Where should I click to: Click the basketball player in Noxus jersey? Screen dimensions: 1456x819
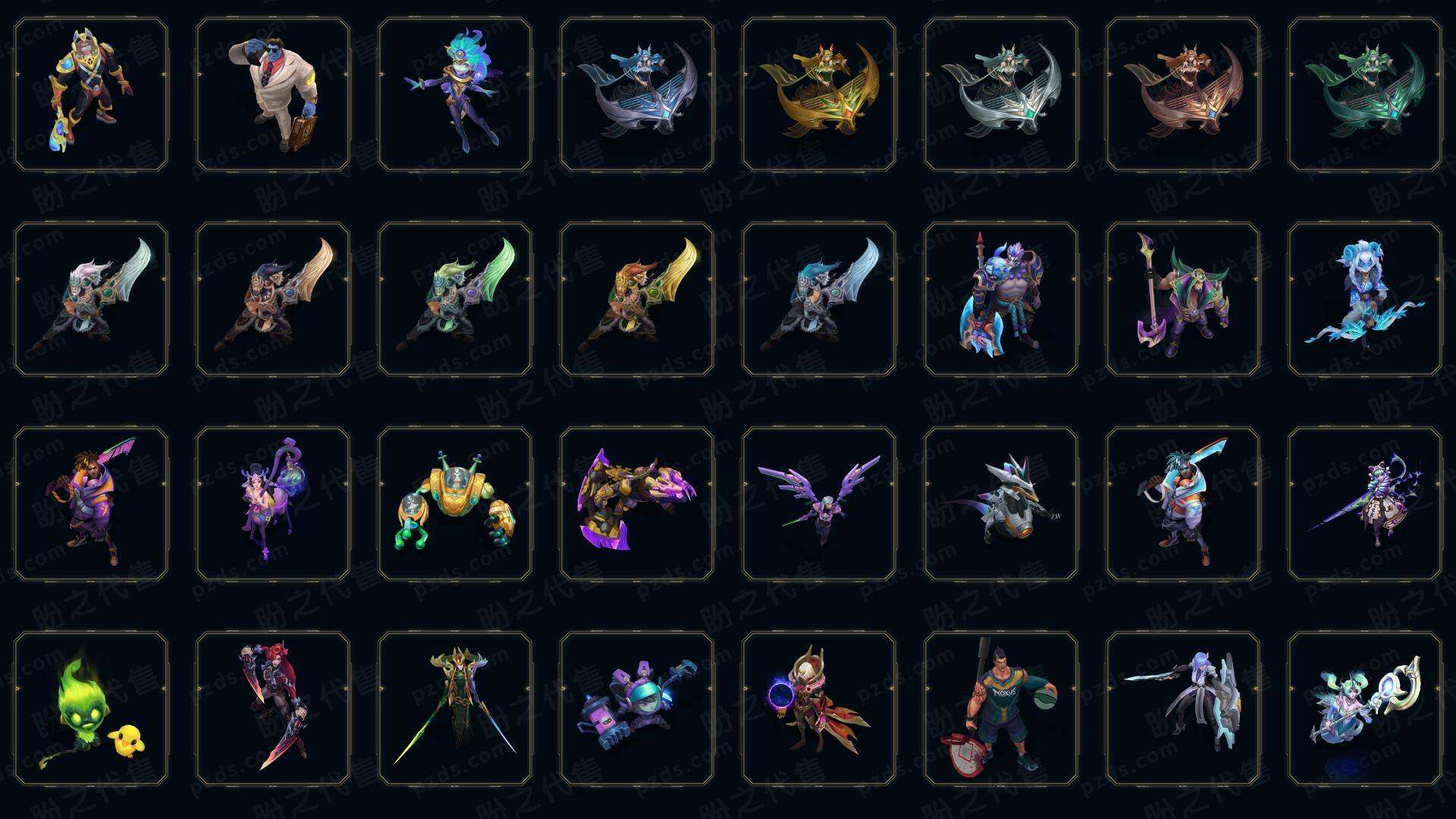1001,708
